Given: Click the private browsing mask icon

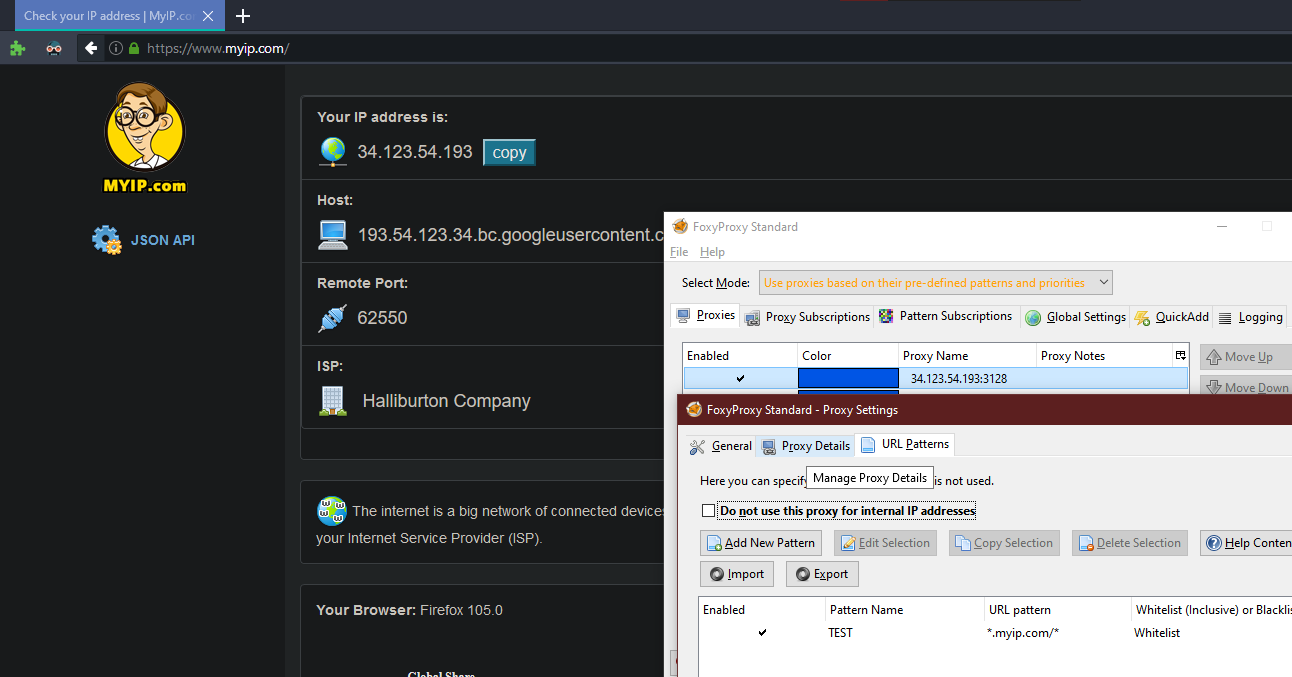Looking at the screenshot, I should 54,48.
